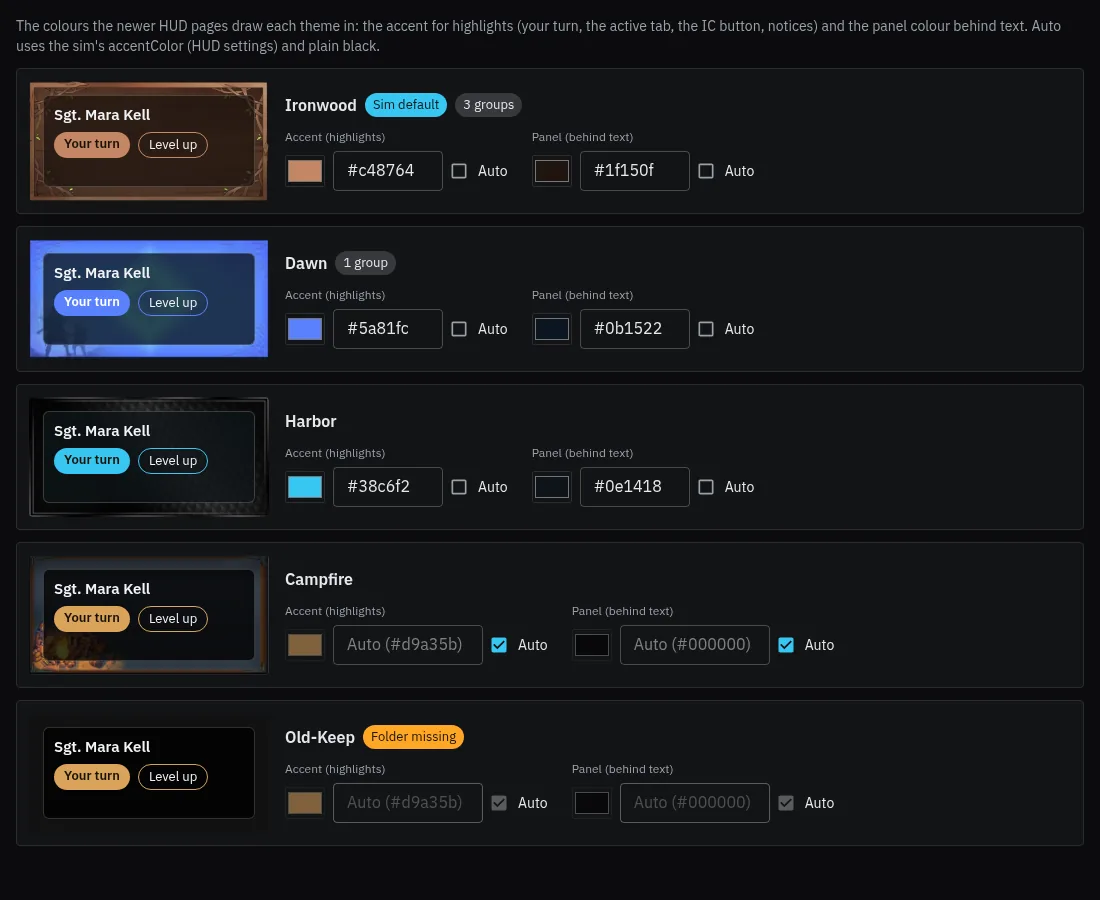Enable Auto for Dawn panel color

coord(706,329)
